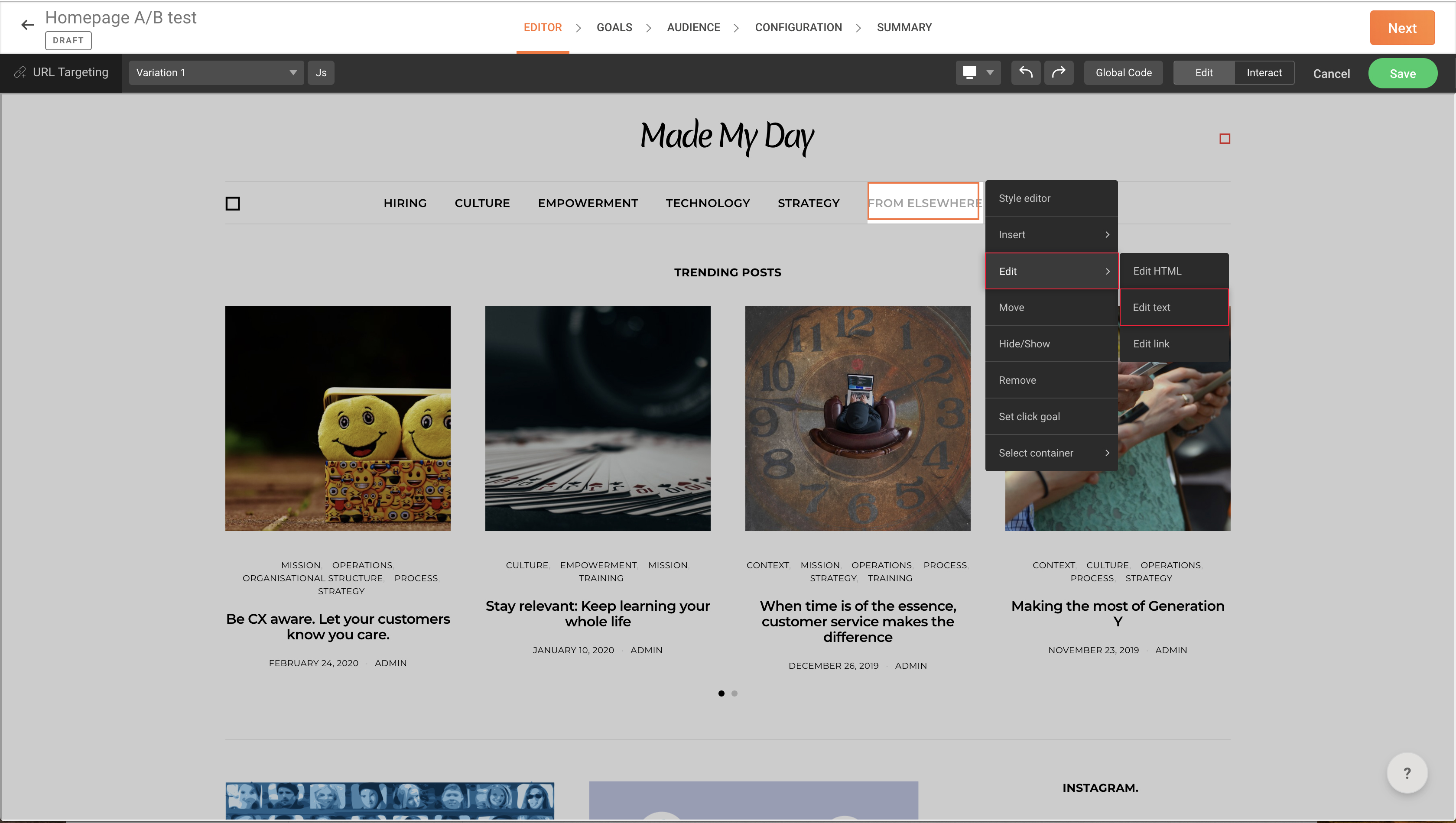
Task: Click the redo arrow icon
Action: tap(1059, 72)
